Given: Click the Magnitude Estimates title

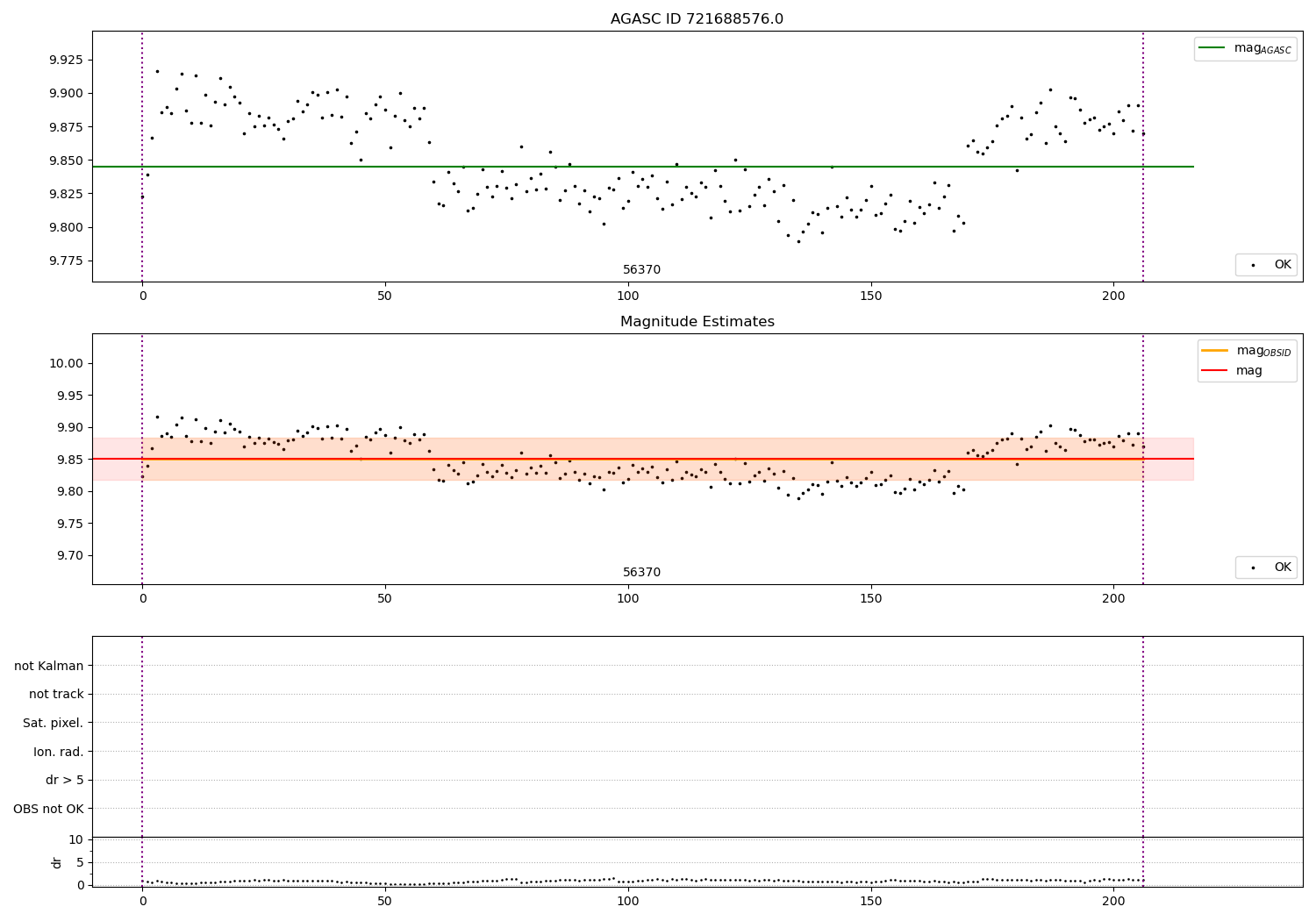Looking at the screenshot, I should point(697,322).
